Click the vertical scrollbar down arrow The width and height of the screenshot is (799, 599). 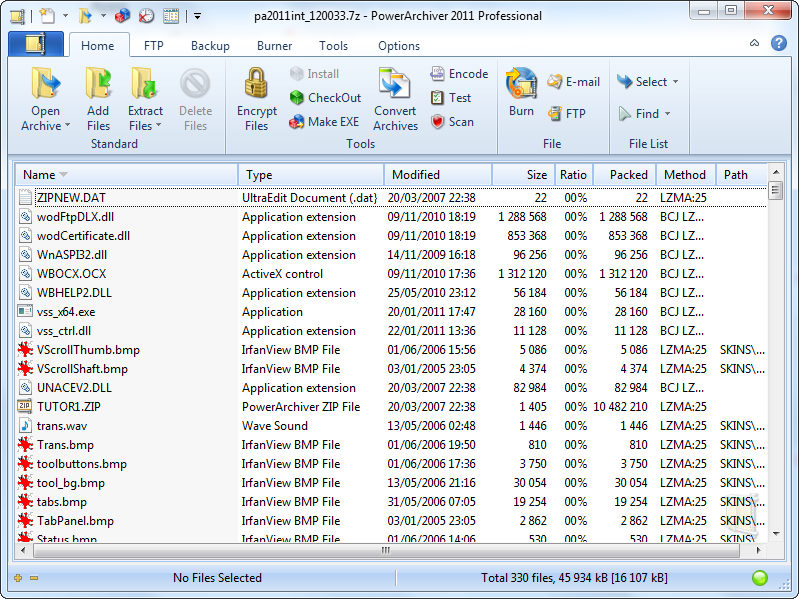pos(776,534)
